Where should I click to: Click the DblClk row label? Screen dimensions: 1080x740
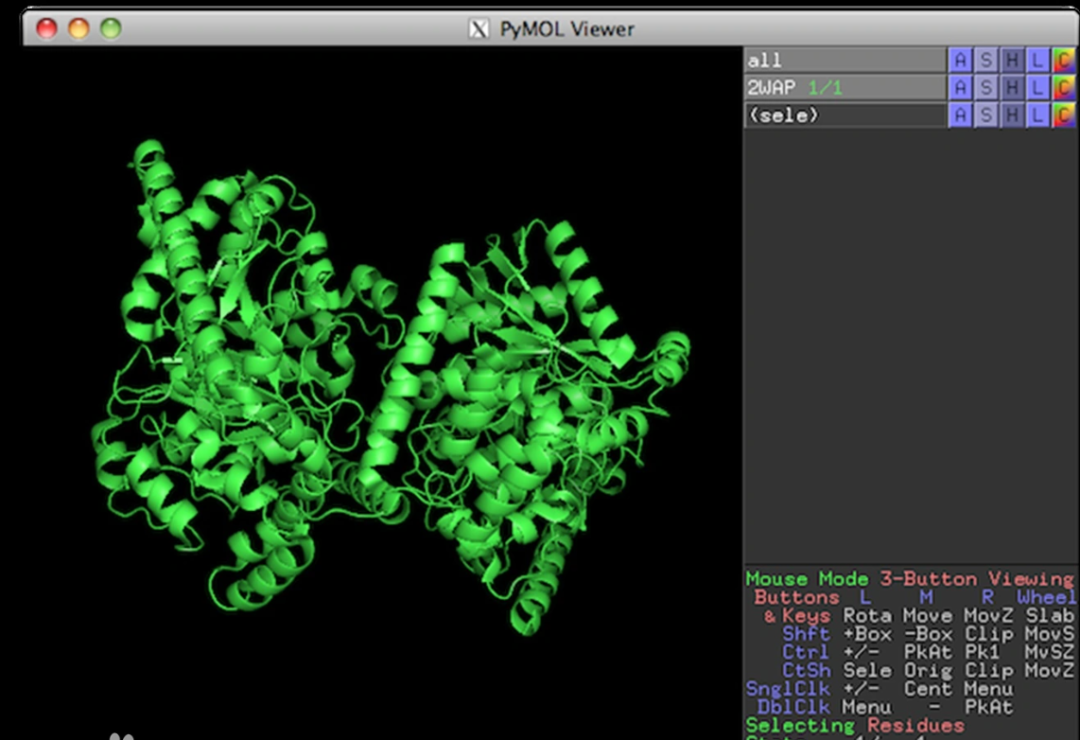click(x=793, y=707)
